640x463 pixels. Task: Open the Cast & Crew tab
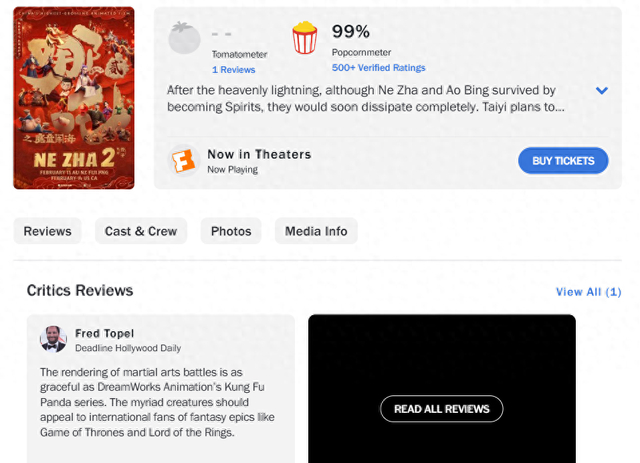[x=141, y=231]
